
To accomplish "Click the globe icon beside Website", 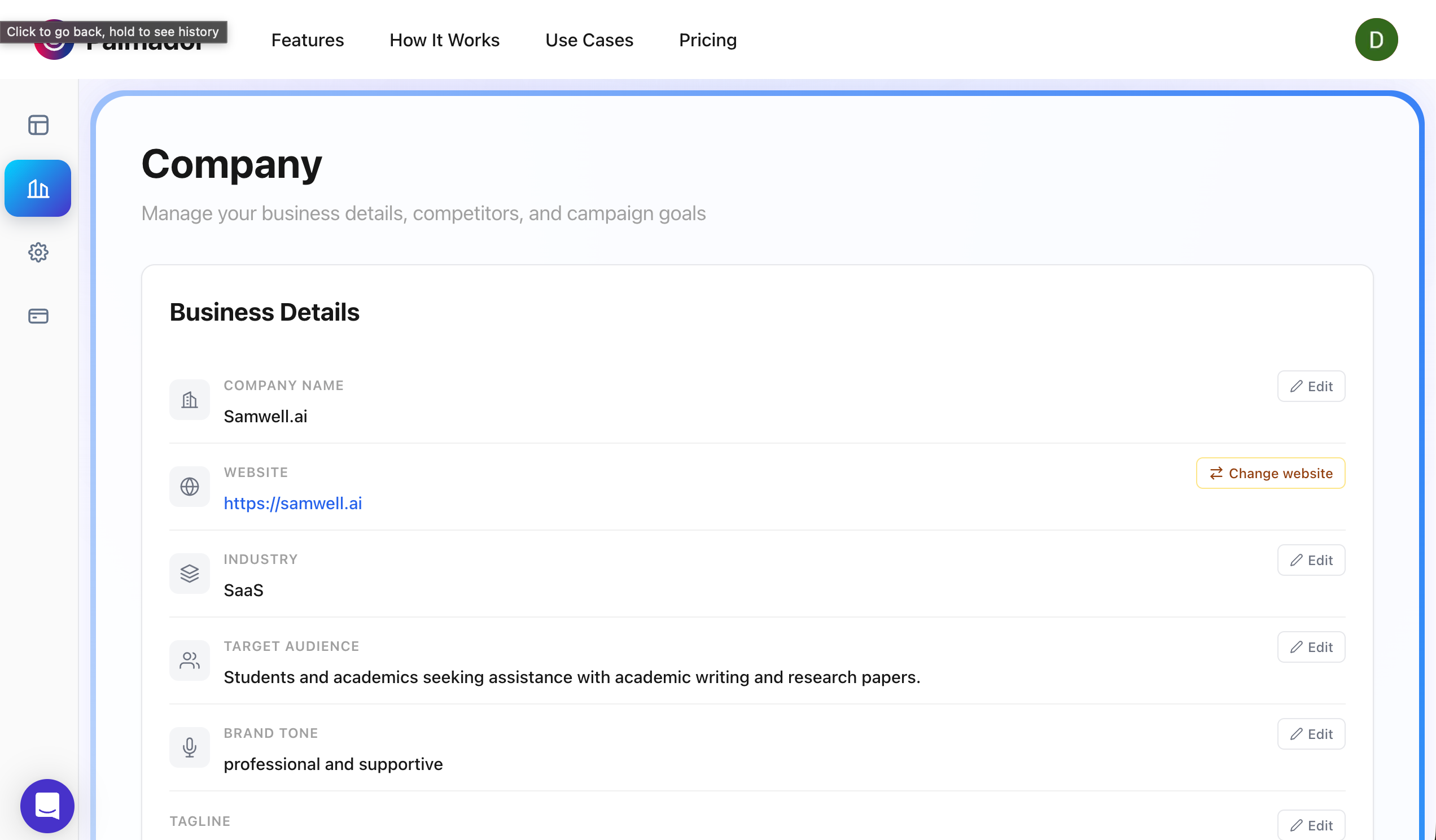I will click(190, 487).
